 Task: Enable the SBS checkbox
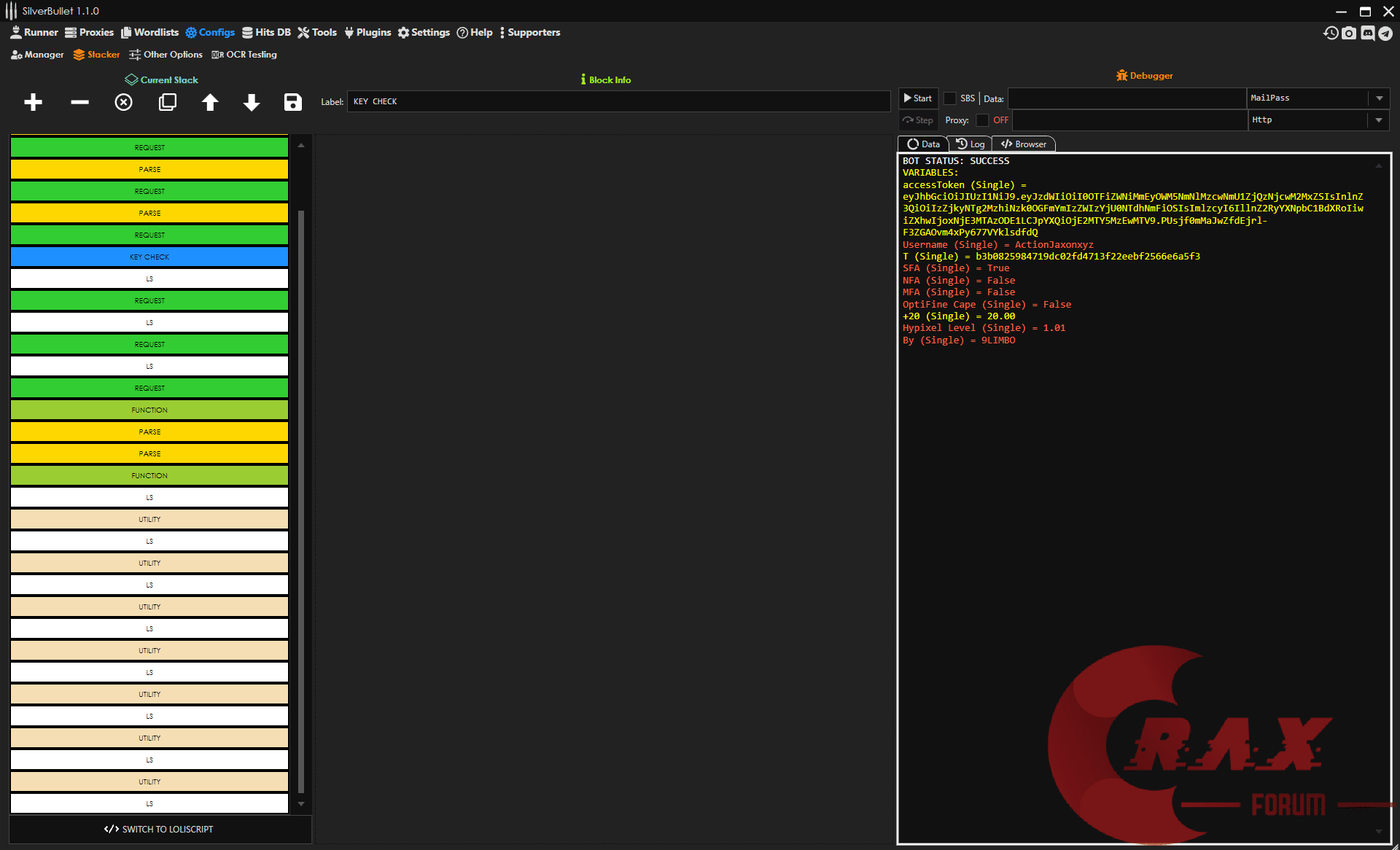click(x=949, y=98)
